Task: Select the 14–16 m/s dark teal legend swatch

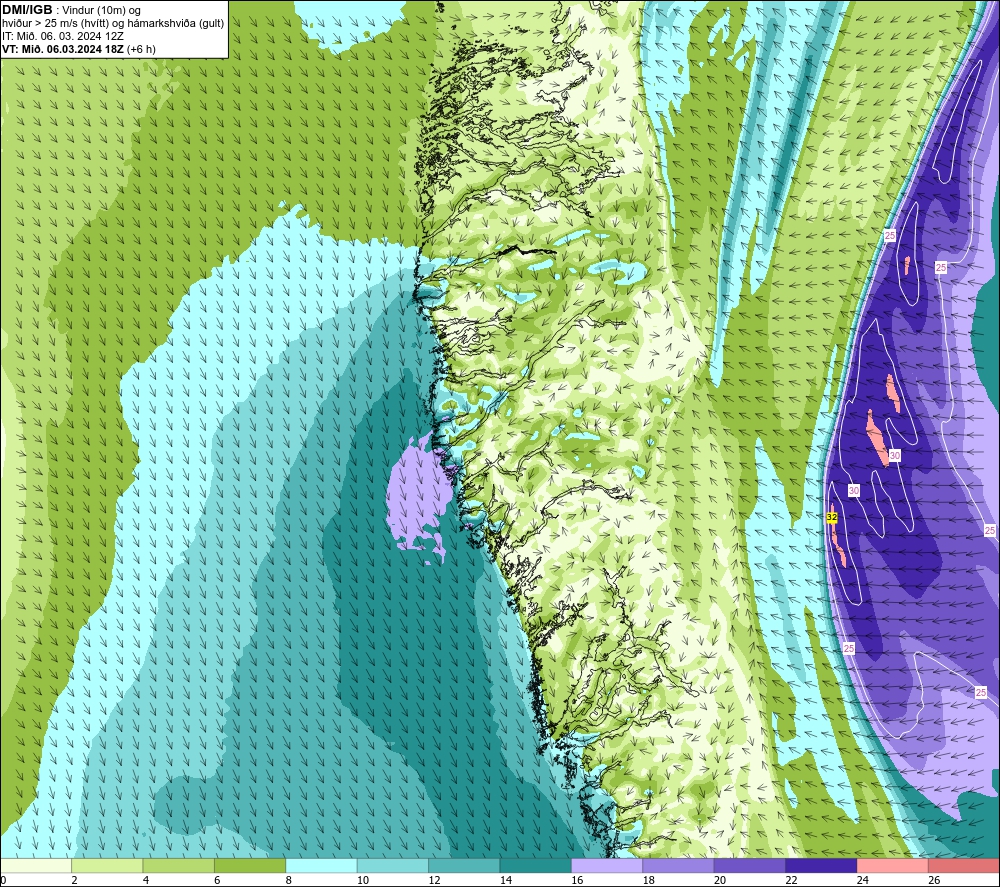Action: click(x=536, y=865)
